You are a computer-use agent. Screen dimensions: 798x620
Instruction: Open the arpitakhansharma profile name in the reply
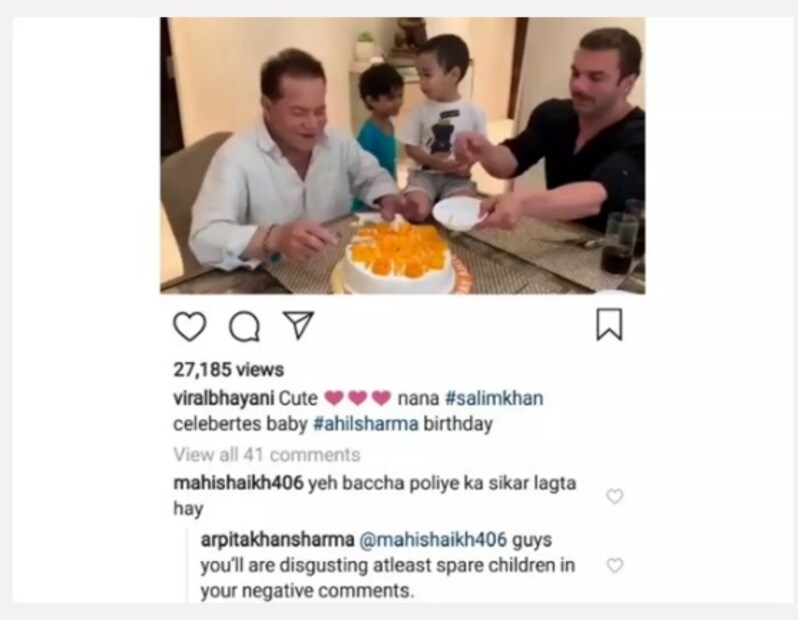pyautogui.click(x=277, y=540)
